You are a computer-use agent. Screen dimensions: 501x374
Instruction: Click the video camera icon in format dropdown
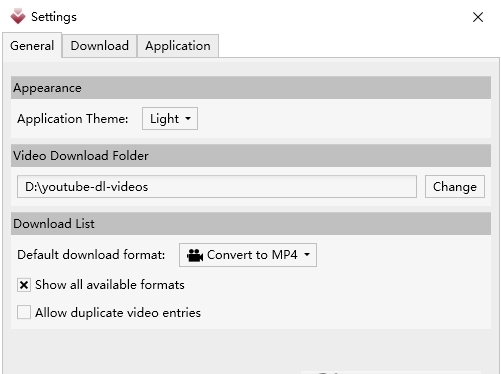195,255
